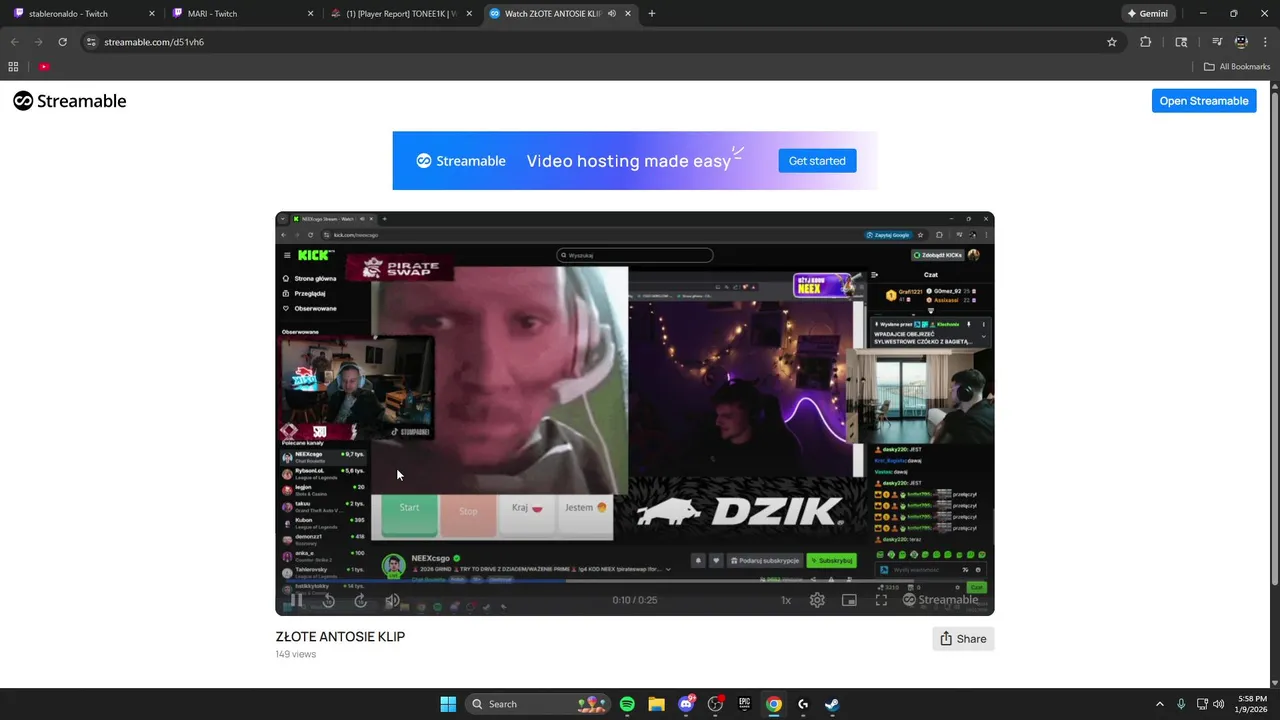This screenshot has height=720, width=1280.
Task: Click the Gemini button
Action: pos(1148,14)
